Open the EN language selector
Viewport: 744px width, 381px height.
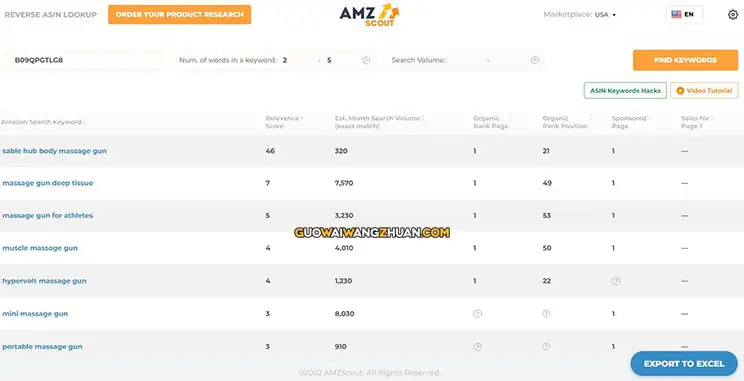coord(684,15)
